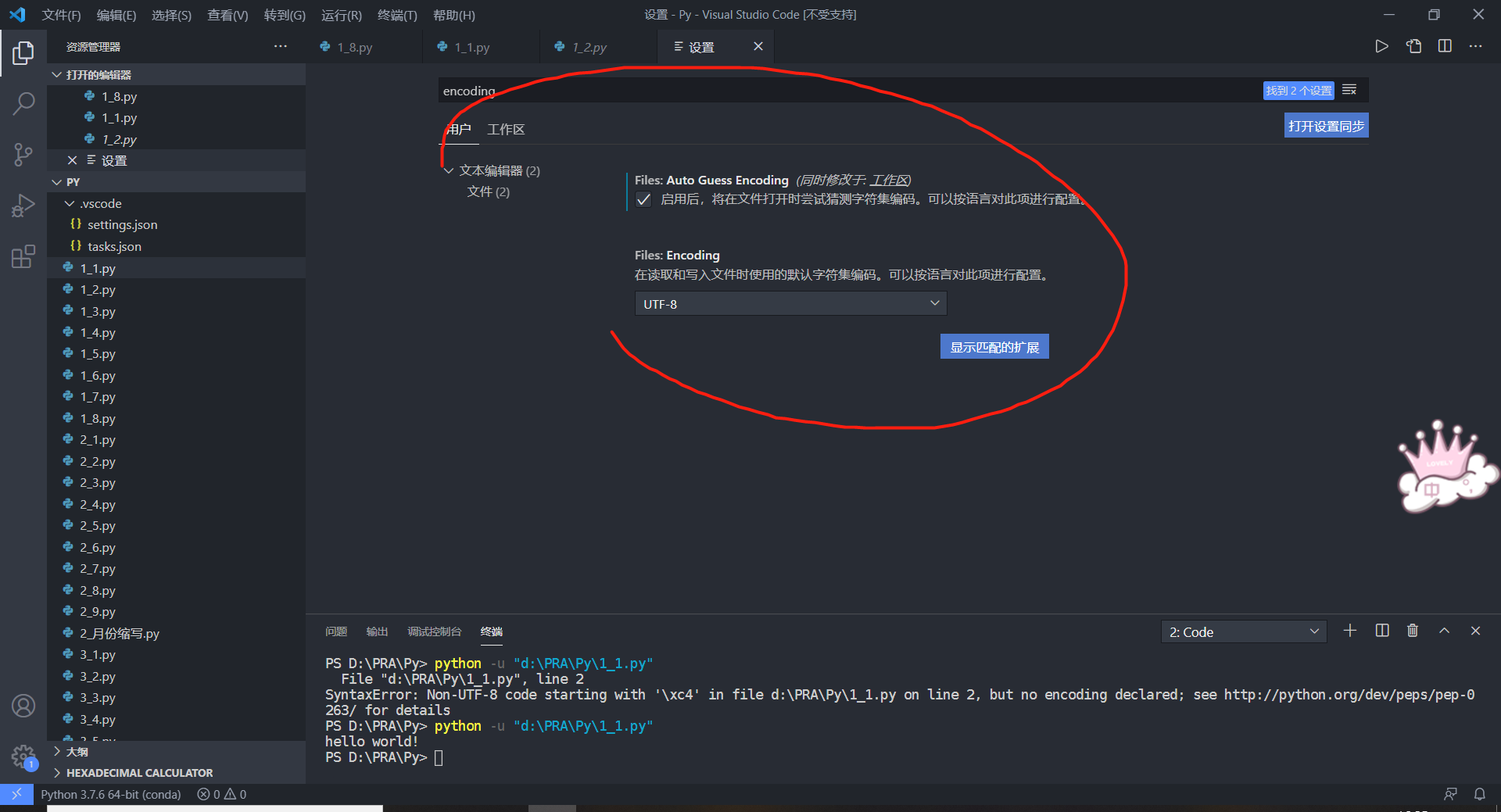Split the terminal panel

pyautogui.click(x=1382, y=631)
